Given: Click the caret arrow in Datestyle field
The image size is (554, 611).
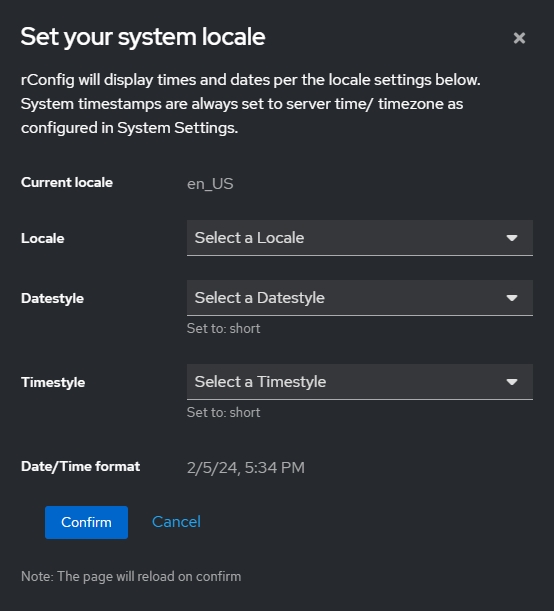Looking at the screenshot, I should click(x=512, y=298).
